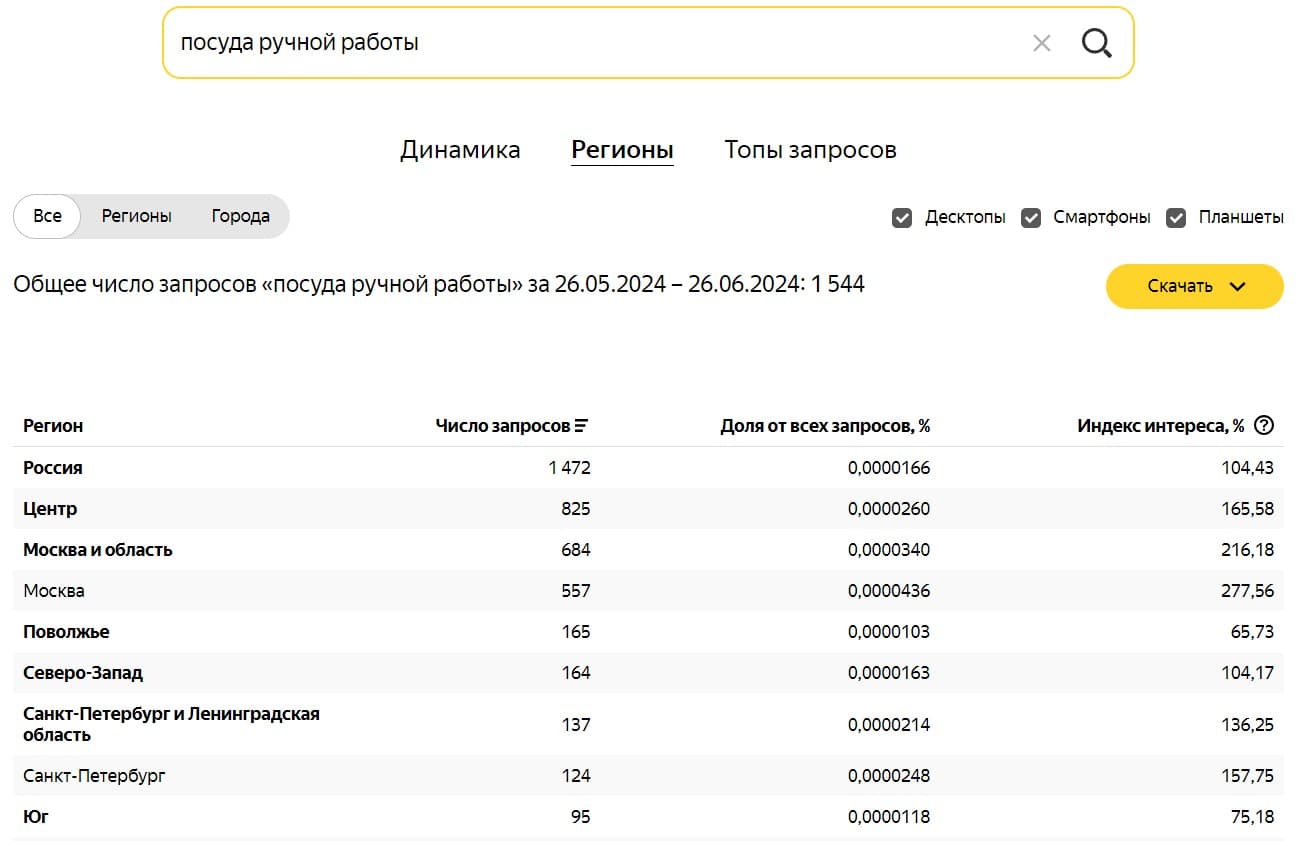Click request count 164 for Северо-Запад
This screenshot has height=841, width=1303.
tap(576, 673)
